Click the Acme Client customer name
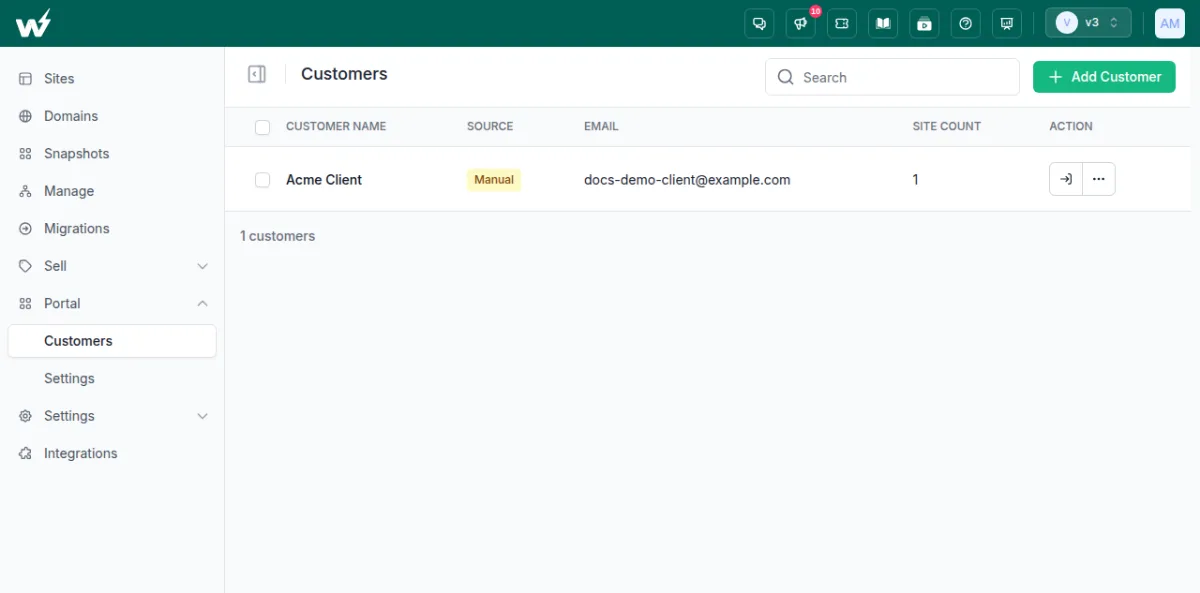The image size is (1200, 593). pyautogui.click(x=324, y=180)
